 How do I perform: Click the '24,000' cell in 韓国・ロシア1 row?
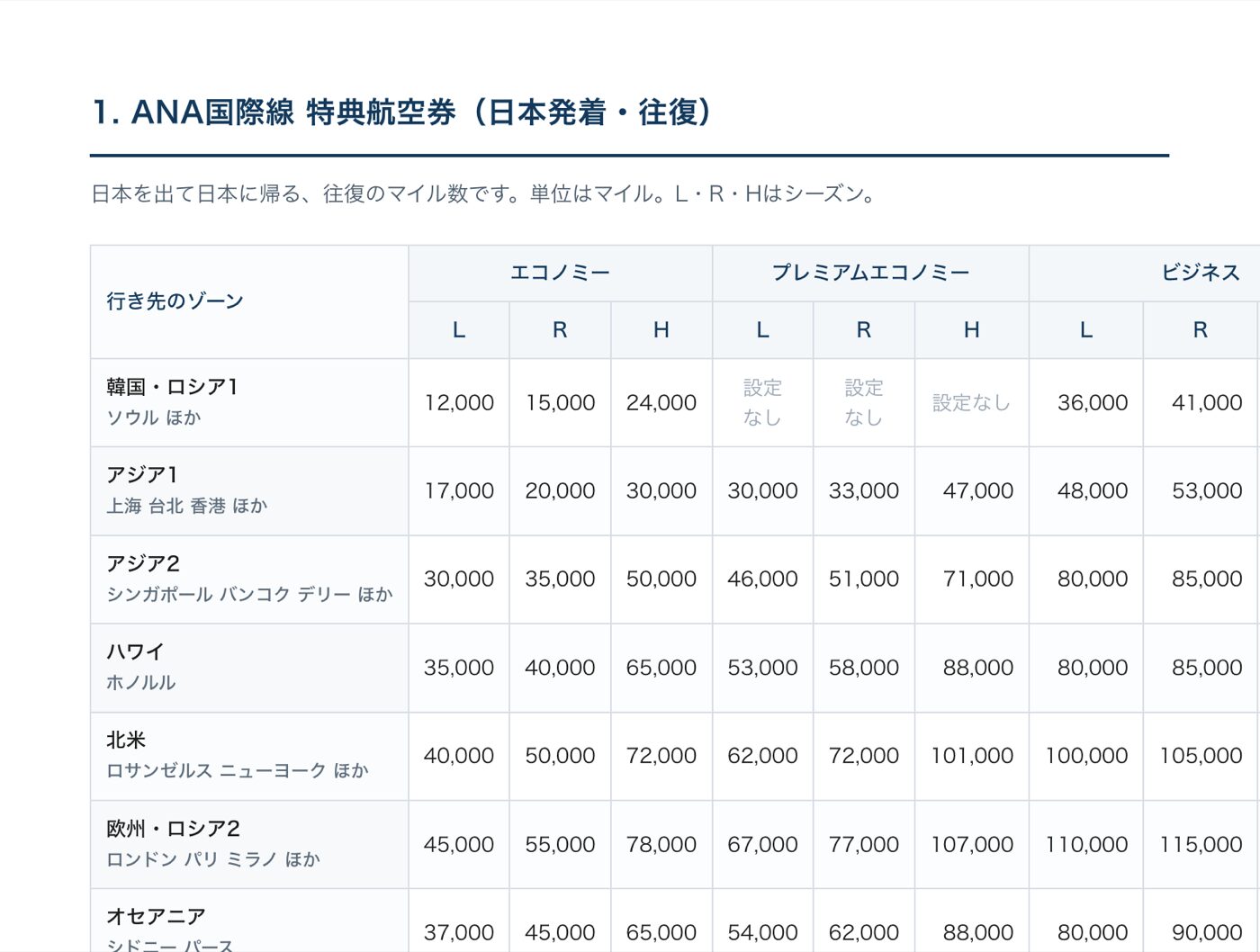pyautogui.click(x=661, y=403)
